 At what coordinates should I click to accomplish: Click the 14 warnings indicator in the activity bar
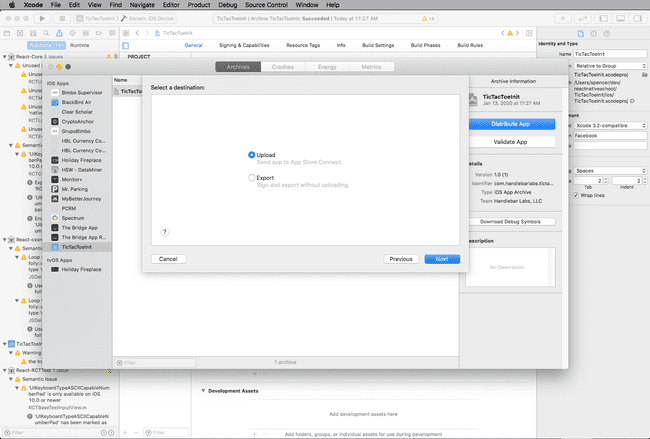428,19
